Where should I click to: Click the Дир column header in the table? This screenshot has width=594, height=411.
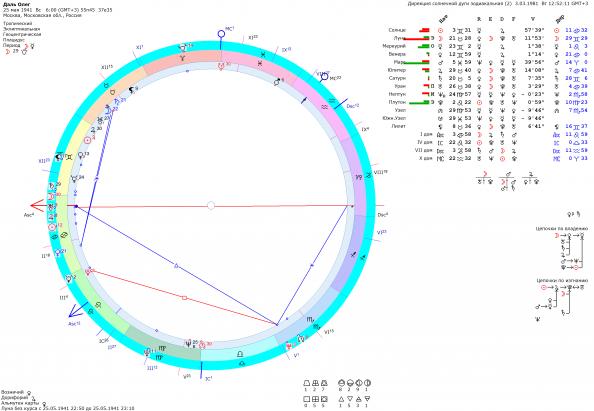tap(560, 19)
